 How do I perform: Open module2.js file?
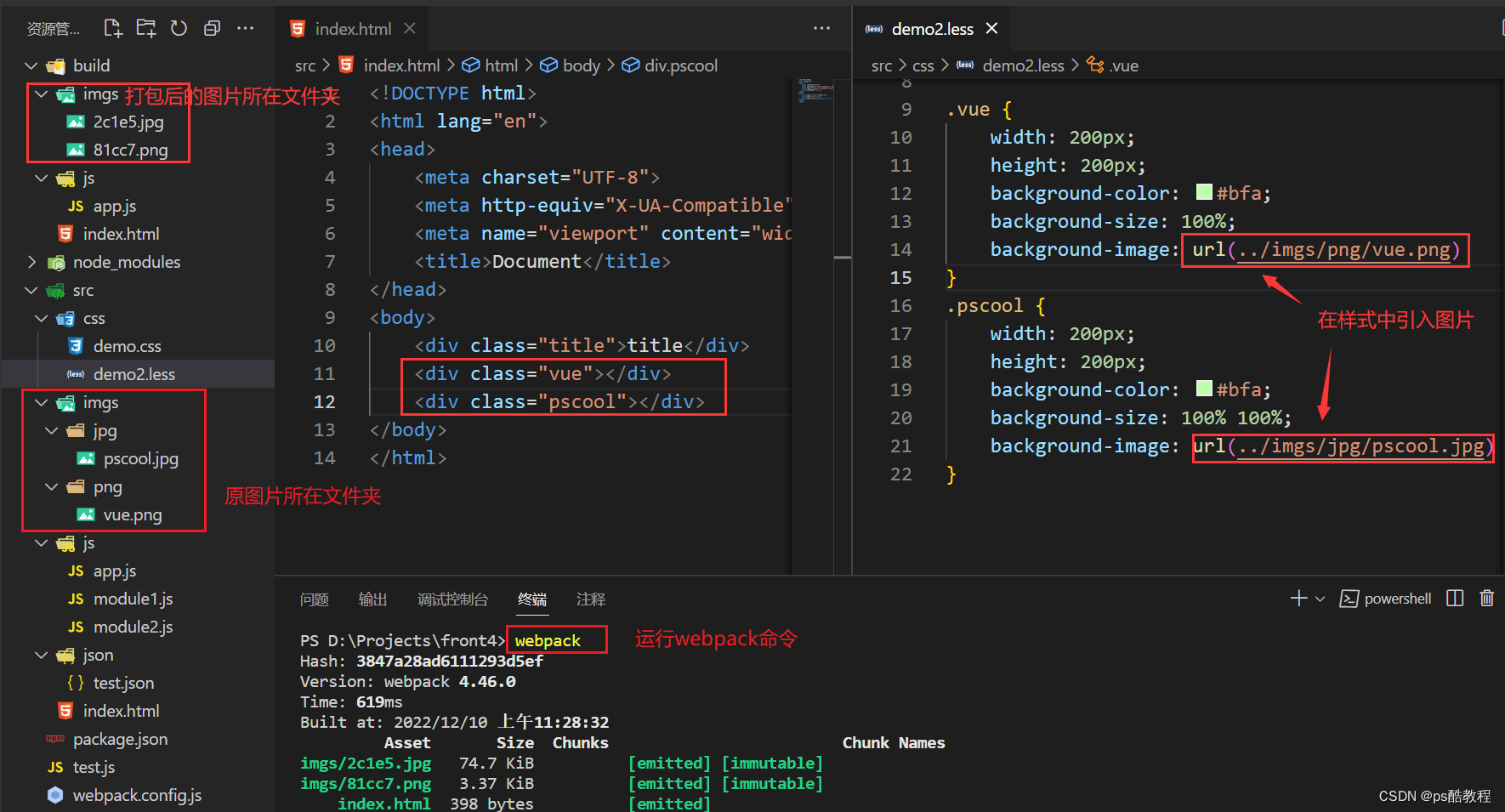pos(133,627)
